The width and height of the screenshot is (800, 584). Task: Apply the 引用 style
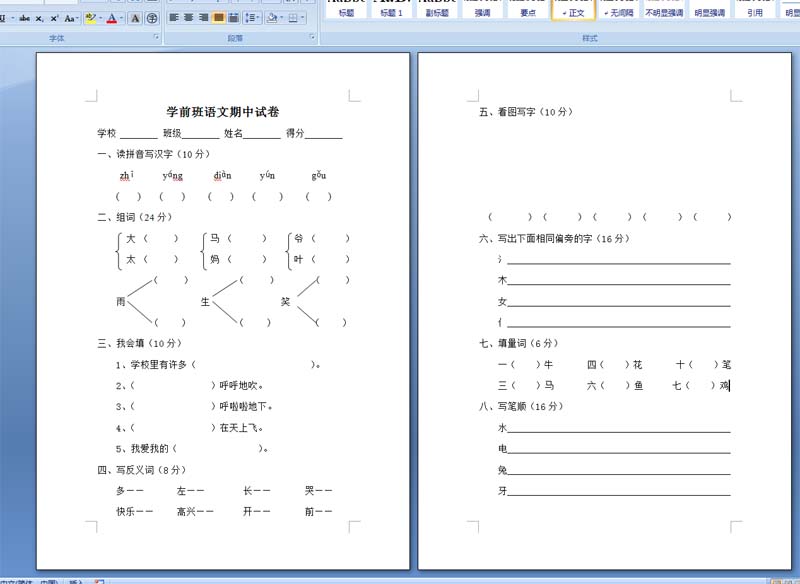(755, 10)
